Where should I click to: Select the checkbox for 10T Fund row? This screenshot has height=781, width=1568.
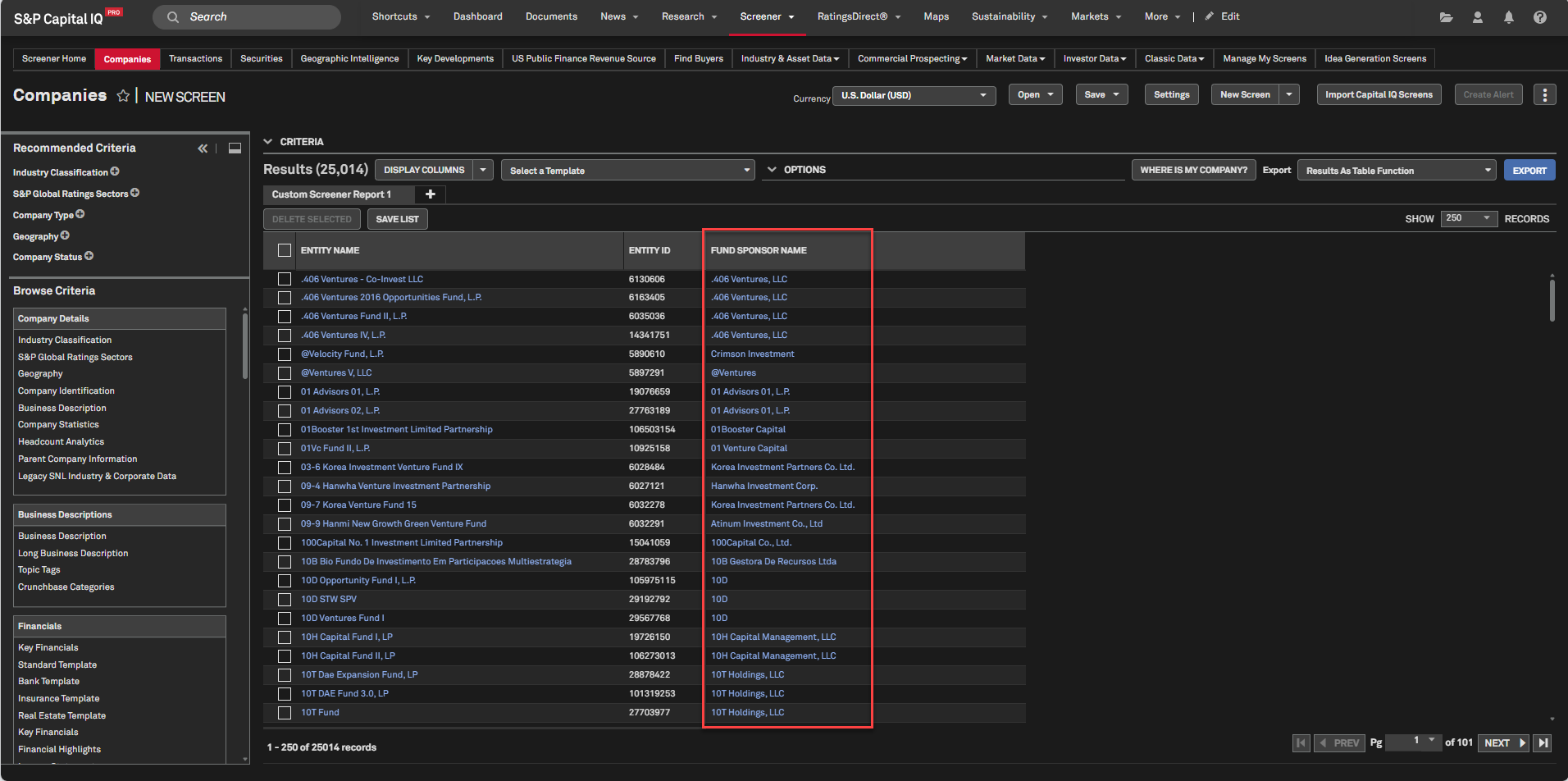(x=285, y=713)
